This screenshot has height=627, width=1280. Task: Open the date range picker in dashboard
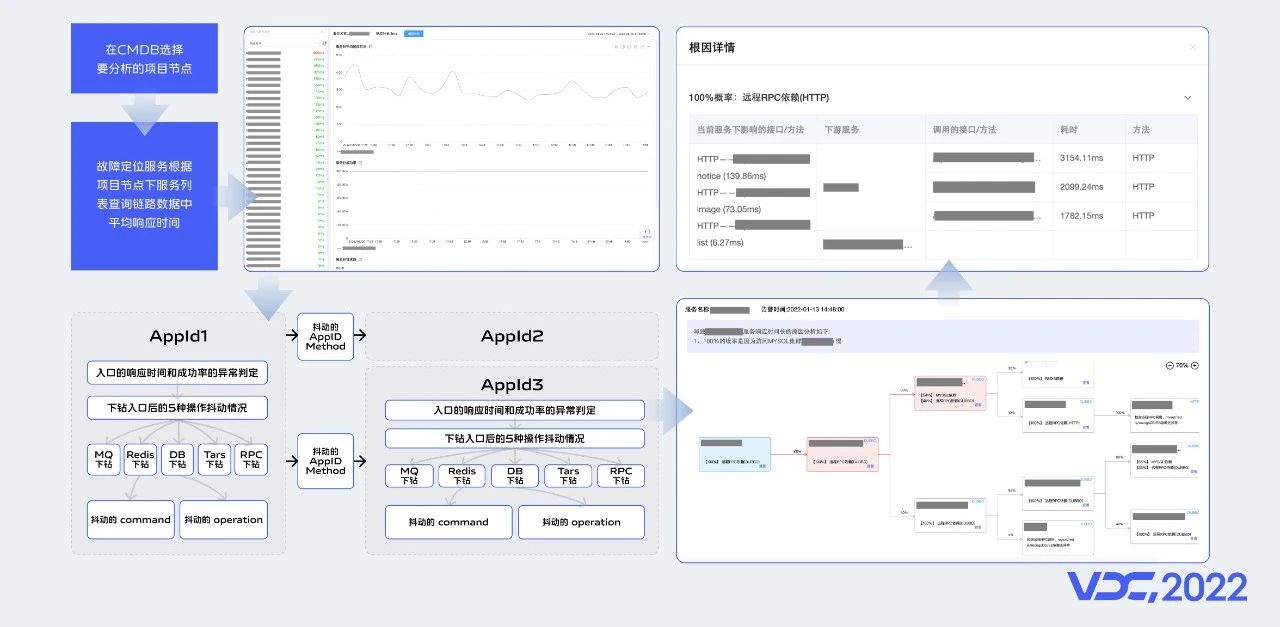tap(620, 33)
